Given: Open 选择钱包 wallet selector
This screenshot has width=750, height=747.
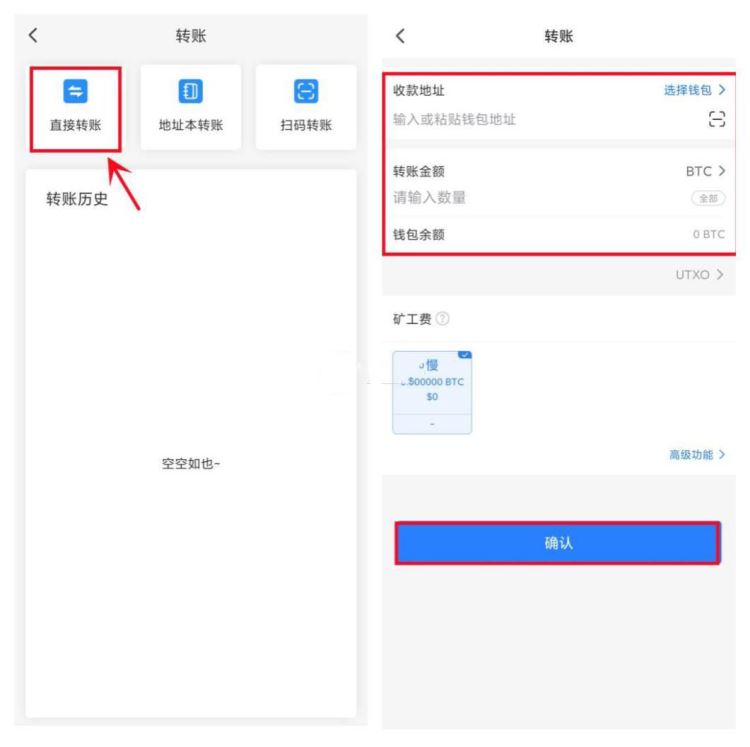Looking at the screenshot, I should [693, 91].
